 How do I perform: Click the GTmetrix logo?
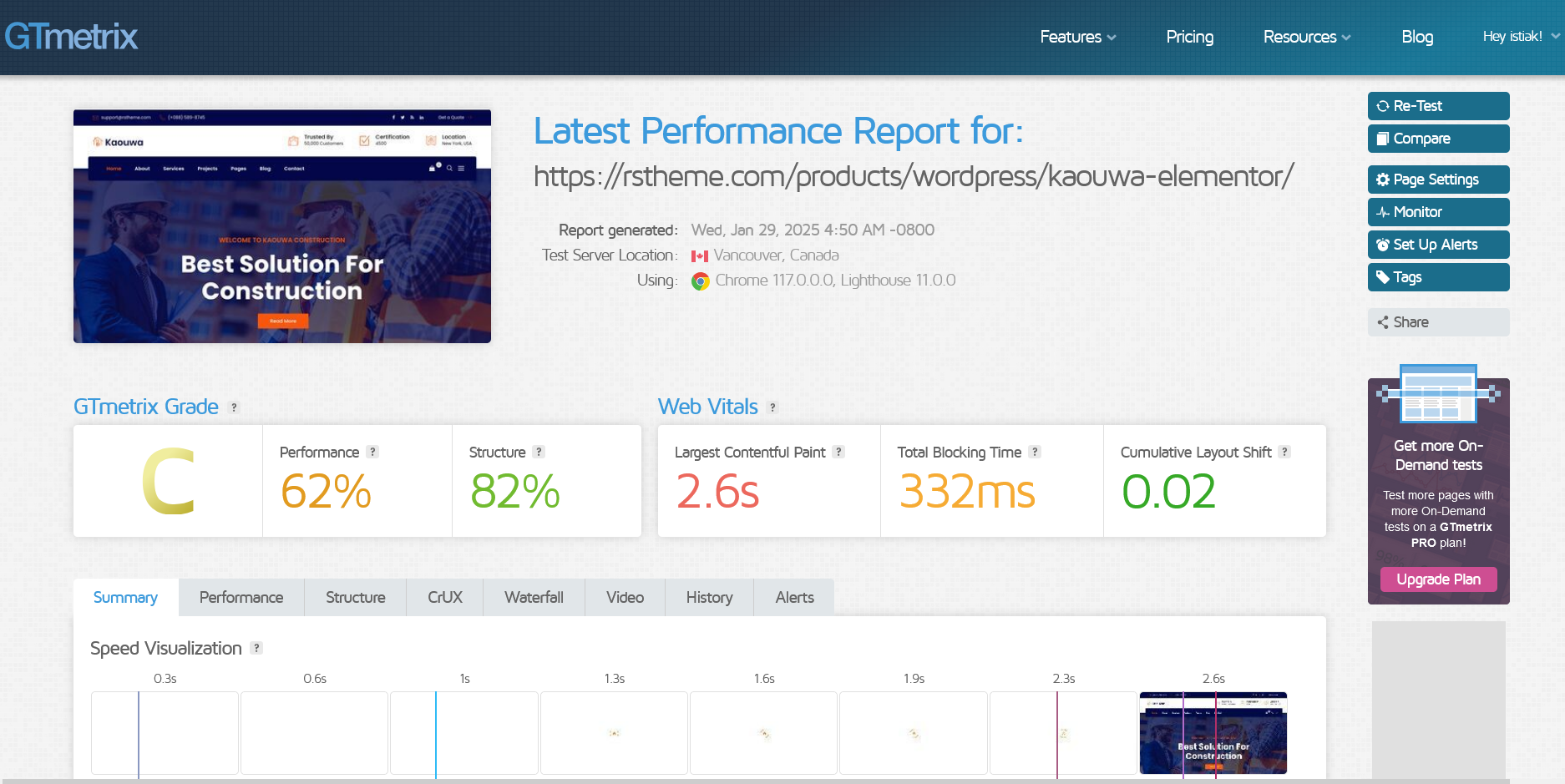pos(71,37)
